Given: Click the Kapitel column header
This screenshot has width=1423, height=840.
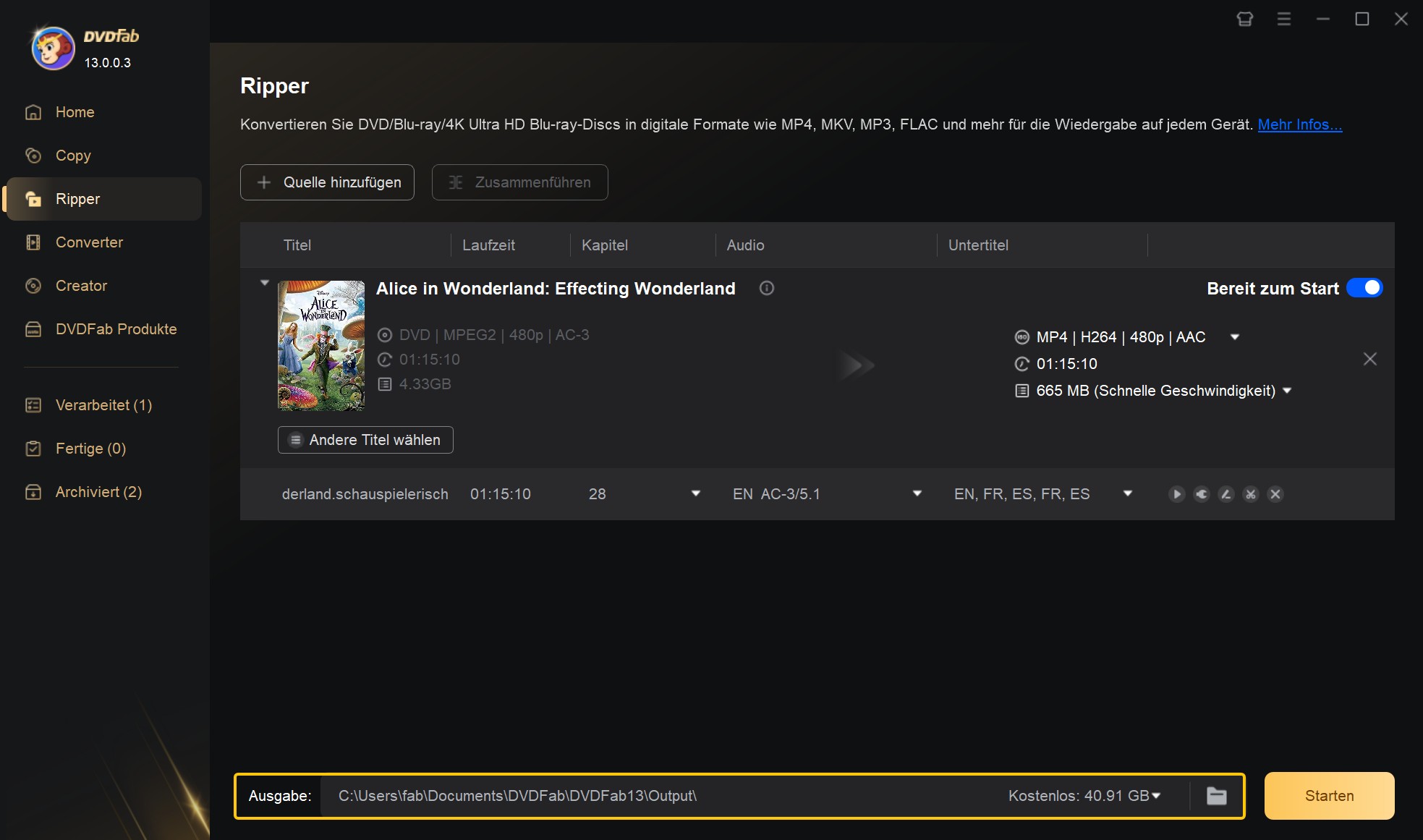Looking at the screenshot, I should point(604,245).
